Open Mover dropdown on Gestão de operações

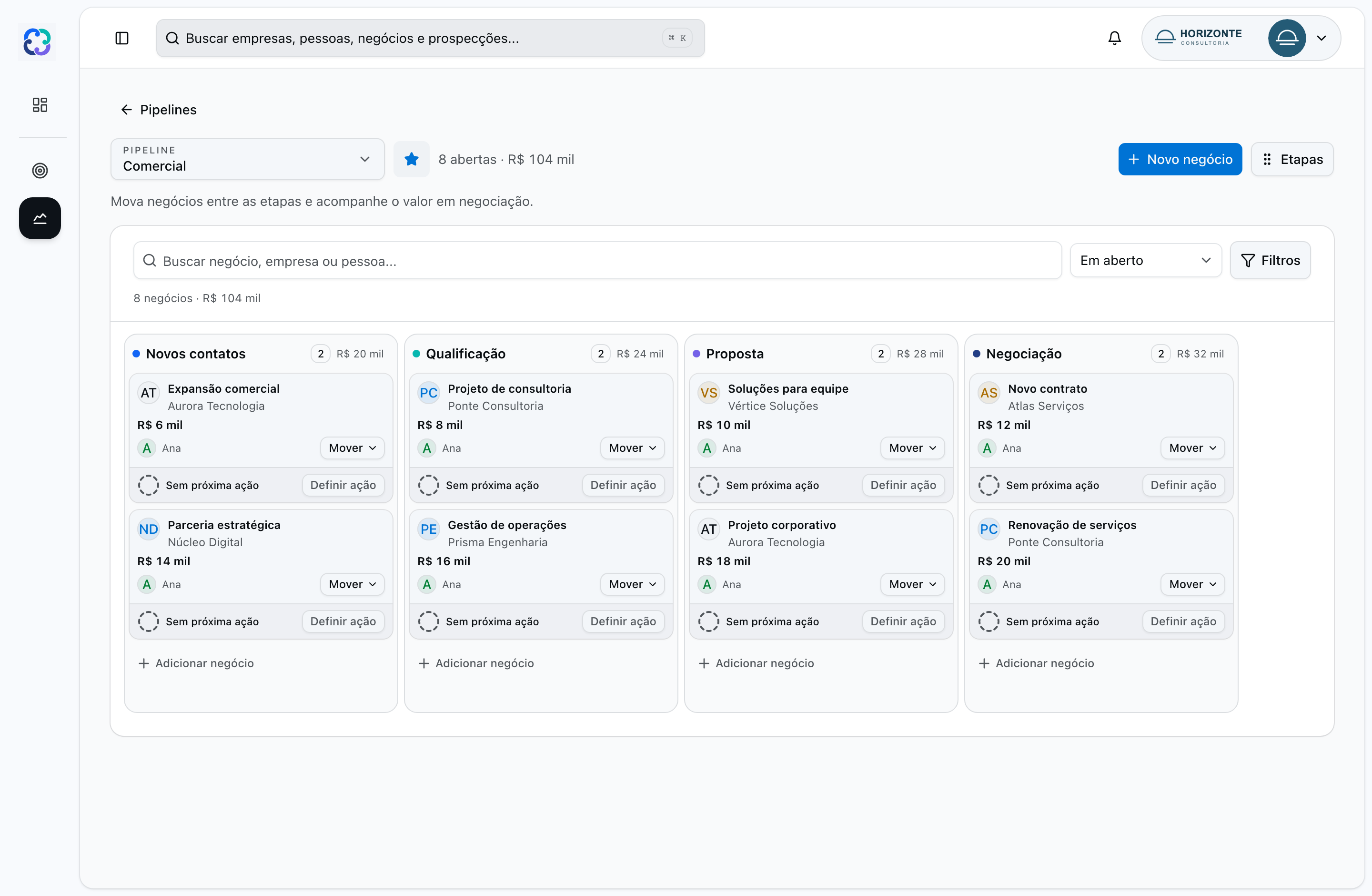[632, 584]
